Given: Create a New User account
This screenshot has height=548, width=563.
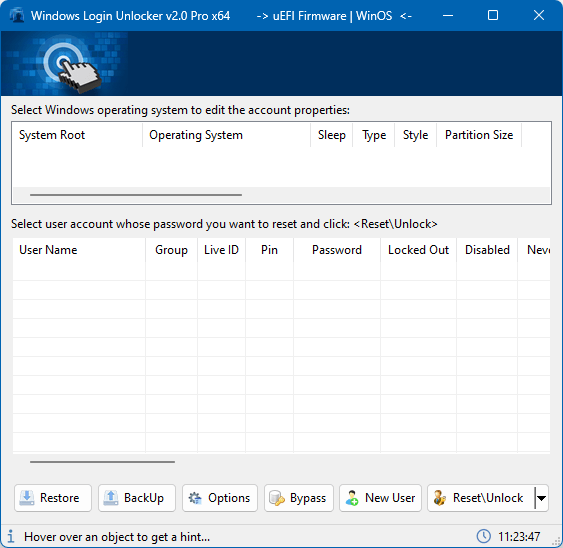Looking at the screenshot, I should click(x=380, y=498).
